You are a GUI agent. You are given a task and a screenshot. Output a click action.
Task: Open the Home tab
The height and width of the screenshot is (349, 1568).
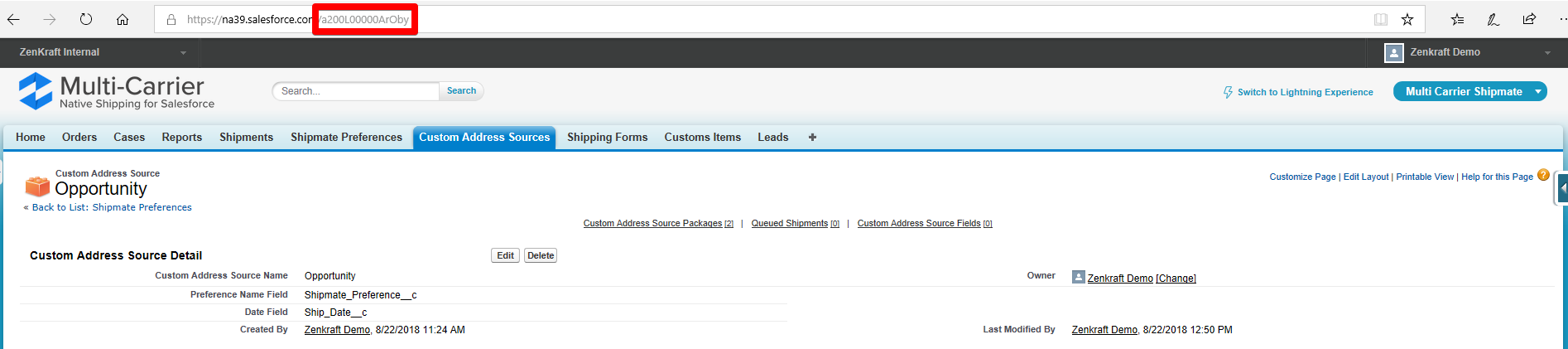(x=31, y=137)
